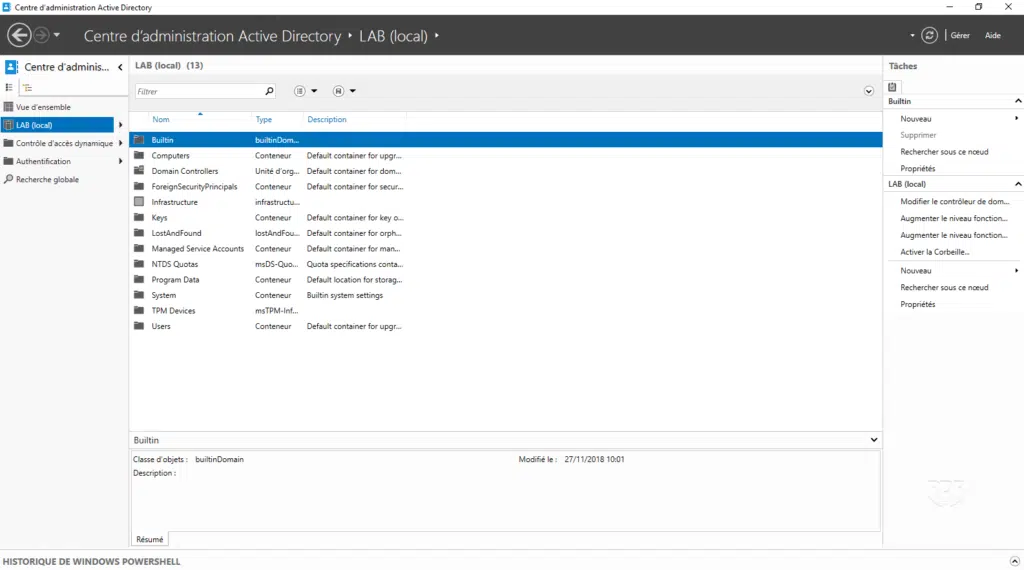Select the LostAndFound folder icon
The width and height of the screenshot is (1024, 570).
tap(139, 233)
